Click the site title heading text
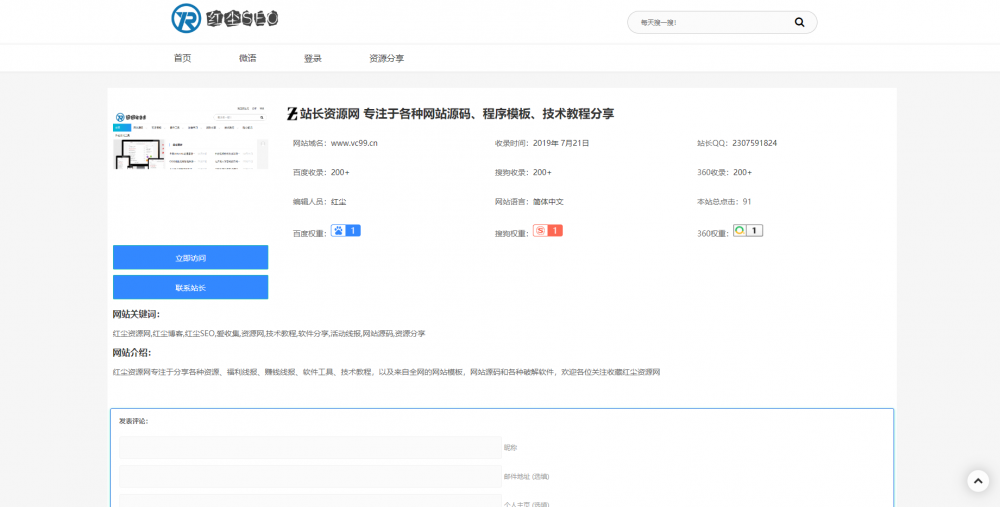 pos(457,114)
